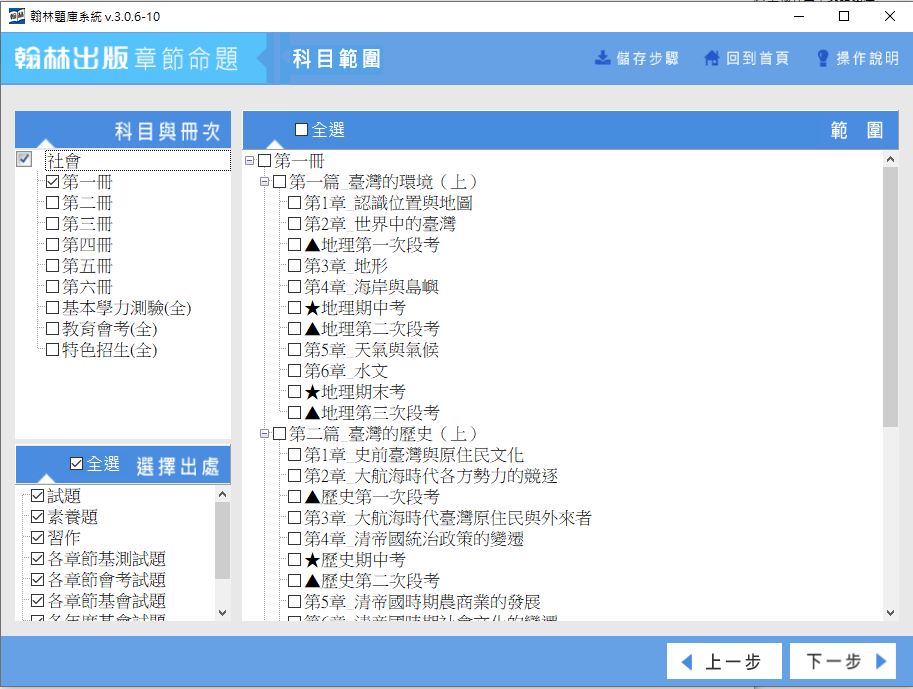Viewport: 913px width, 689px height.
Task: Check 第一篇_臺灣的環境（上）checkbox
Action: coord(279,182)
